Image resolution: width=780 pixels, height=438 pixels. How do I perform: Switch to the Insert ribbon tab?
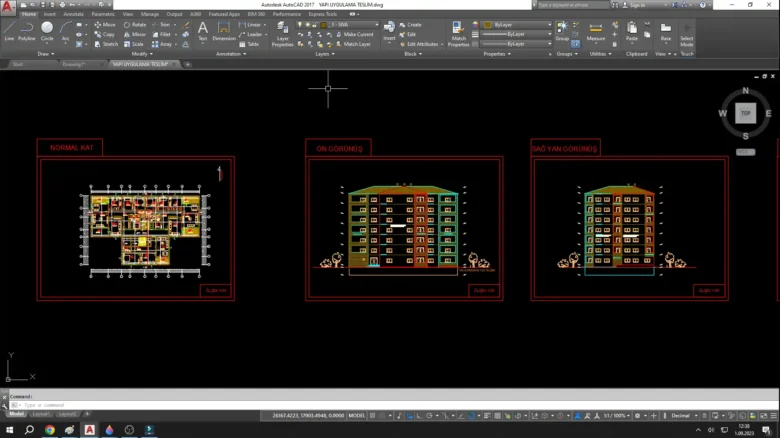50,14
